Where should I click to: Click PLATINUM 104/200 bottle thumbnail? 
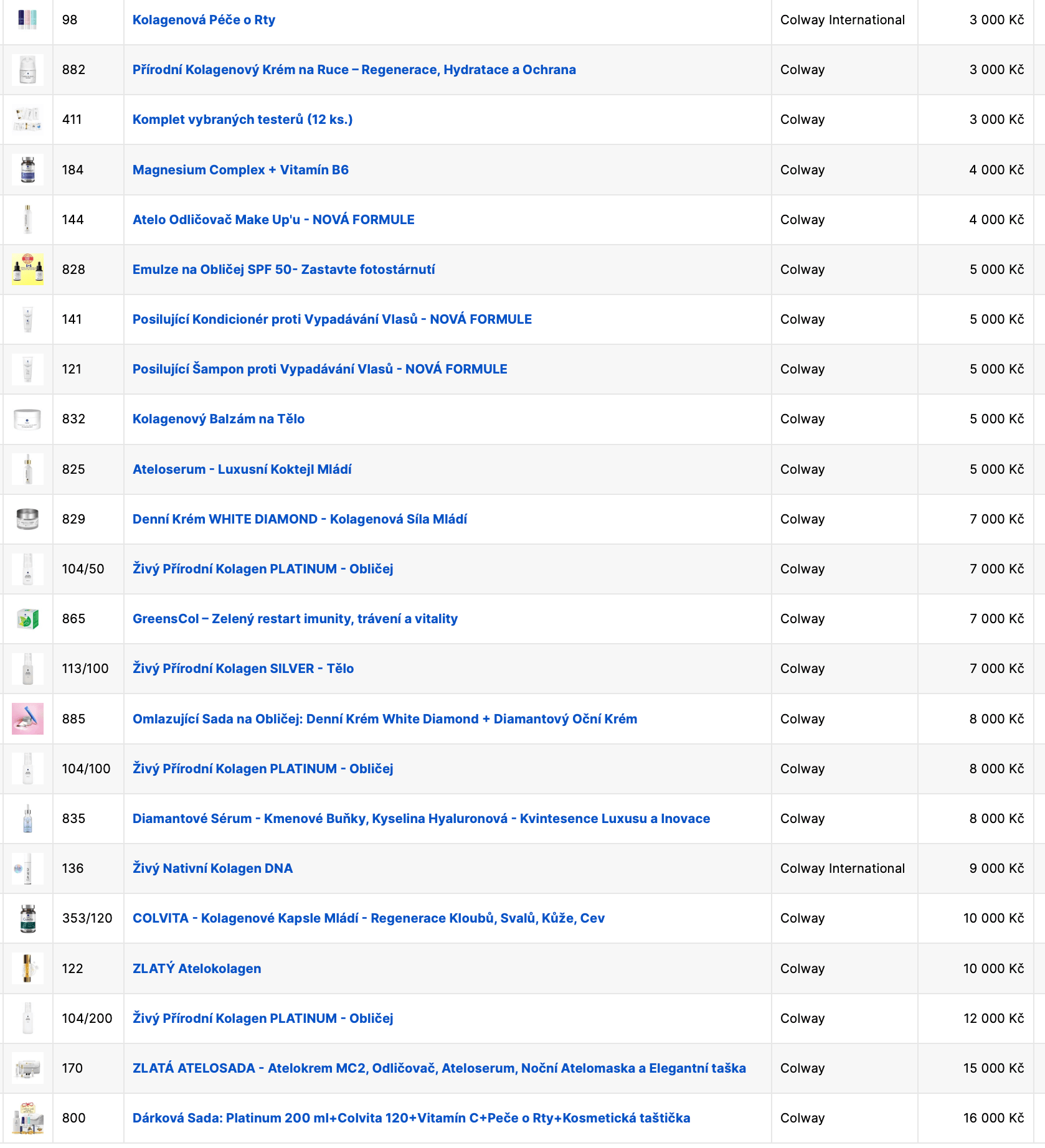27,1019
